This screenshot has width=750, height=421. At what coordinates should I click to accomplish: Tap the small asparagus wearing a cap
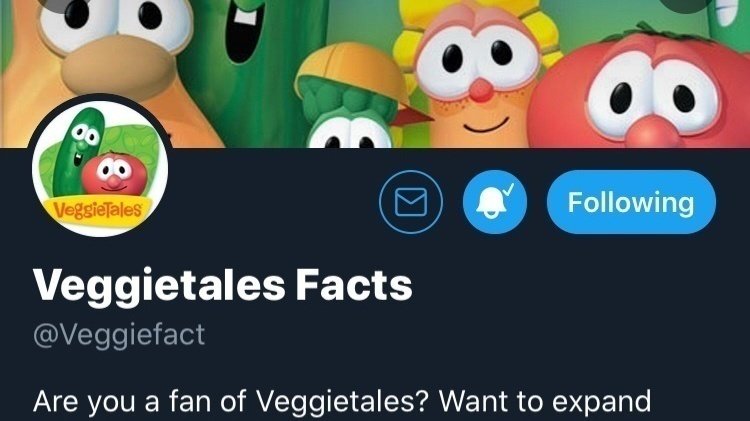(x=338, y=112)
